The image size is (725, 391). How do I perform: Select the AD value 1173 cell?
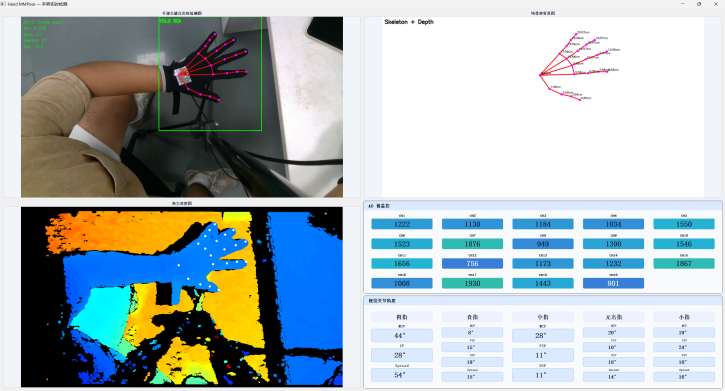pyautogui.click(x=543, y=263)
